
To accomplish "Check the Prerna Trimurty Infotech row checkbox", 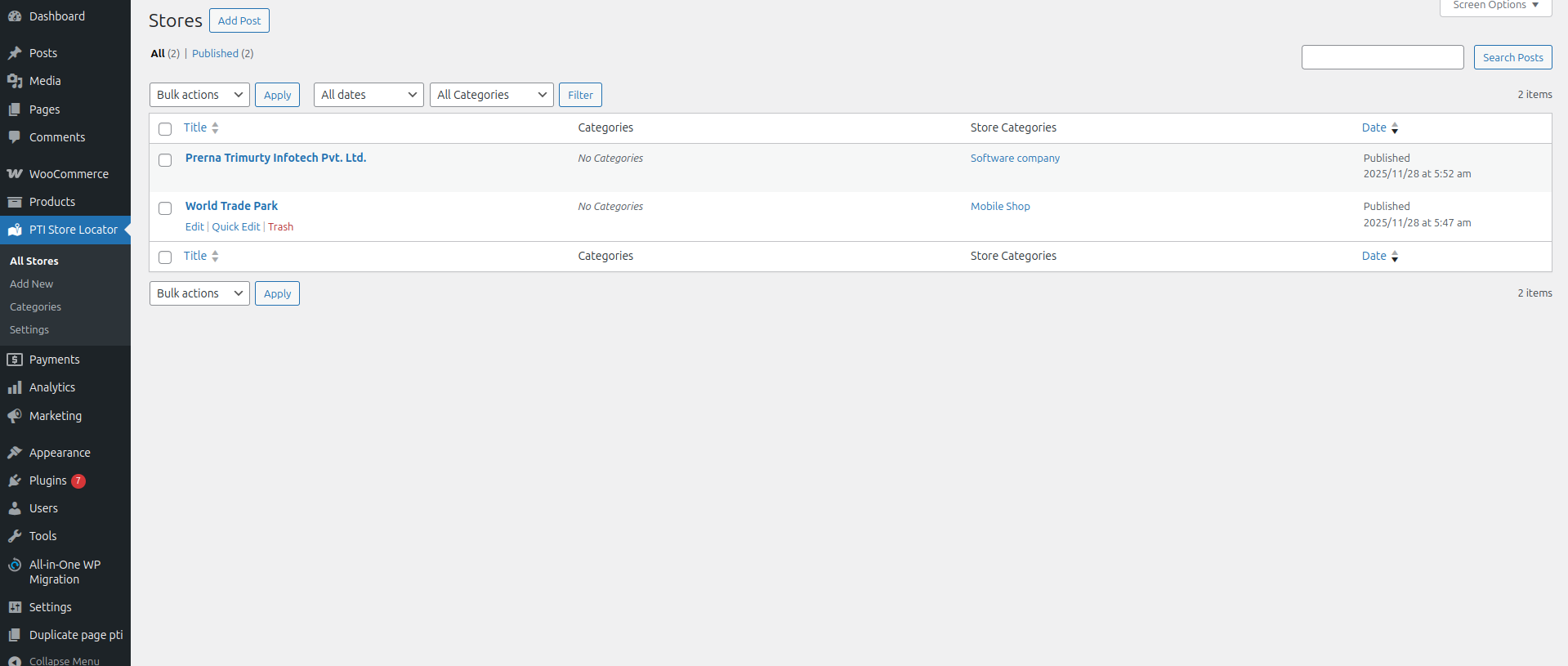I will (165, 160).
